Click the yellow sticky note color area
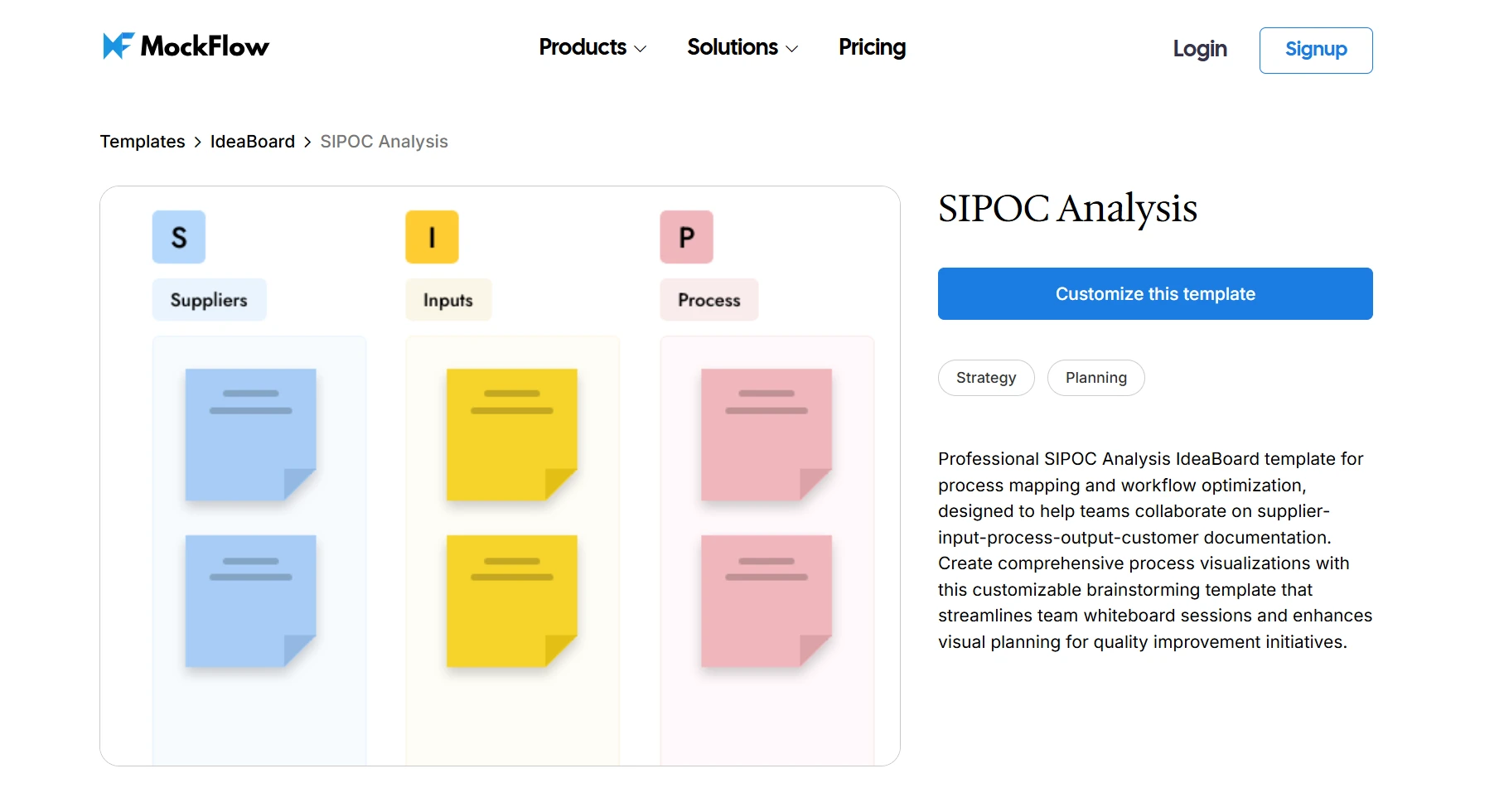The width and height of the screenshot is (1504, 812). (x=511, y=434)
